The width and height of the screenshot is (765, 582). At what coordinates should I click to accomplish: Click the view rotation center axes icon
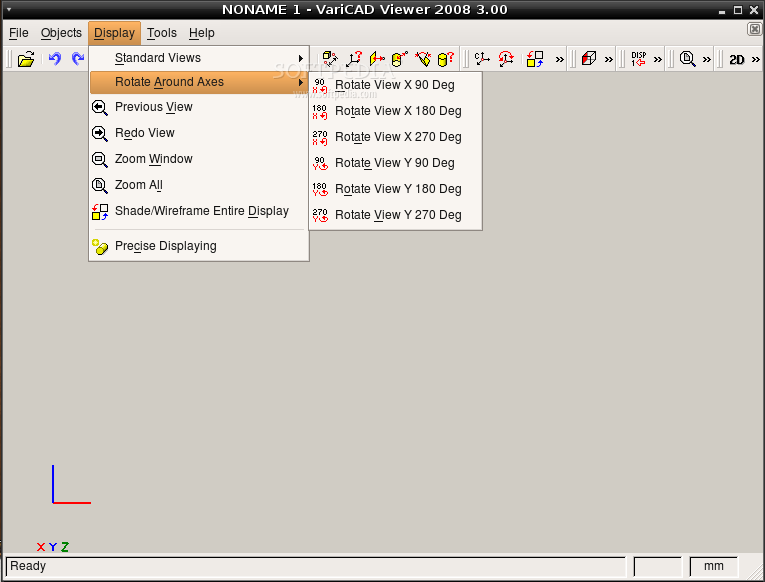pyautogui.click(x=482, y=59)
